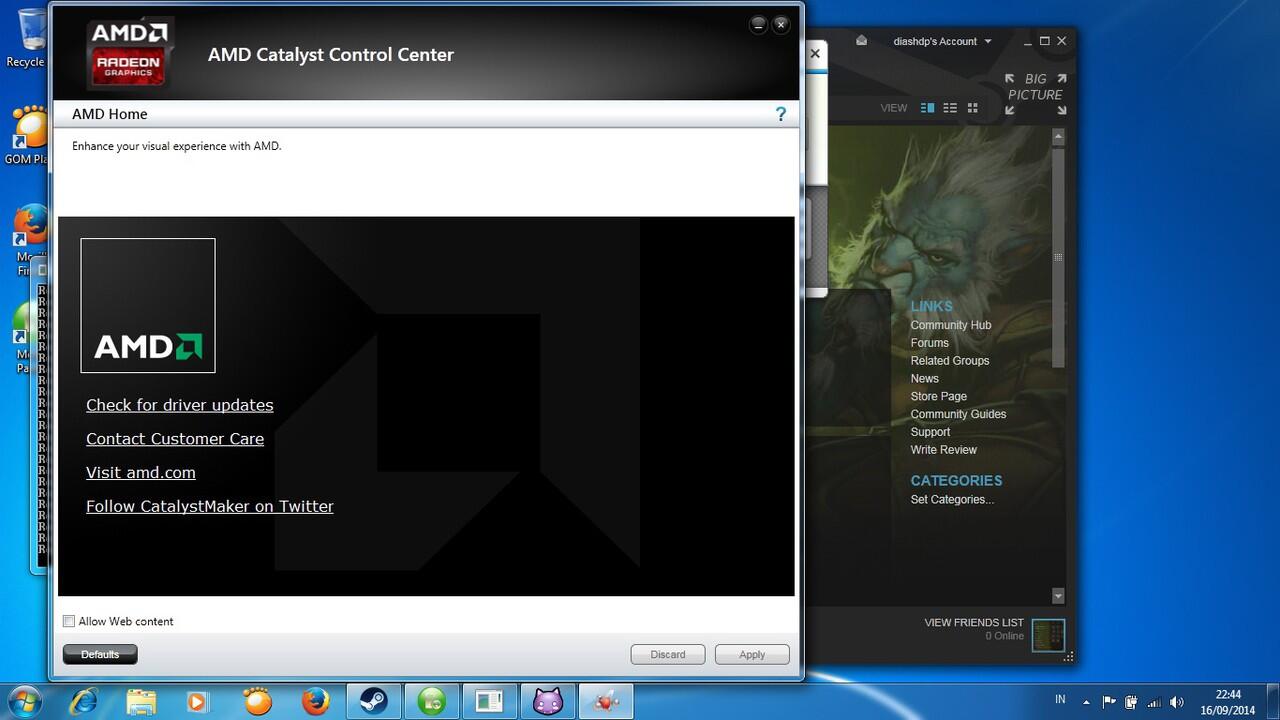Open the network signal tray icon

[1154, 702]
